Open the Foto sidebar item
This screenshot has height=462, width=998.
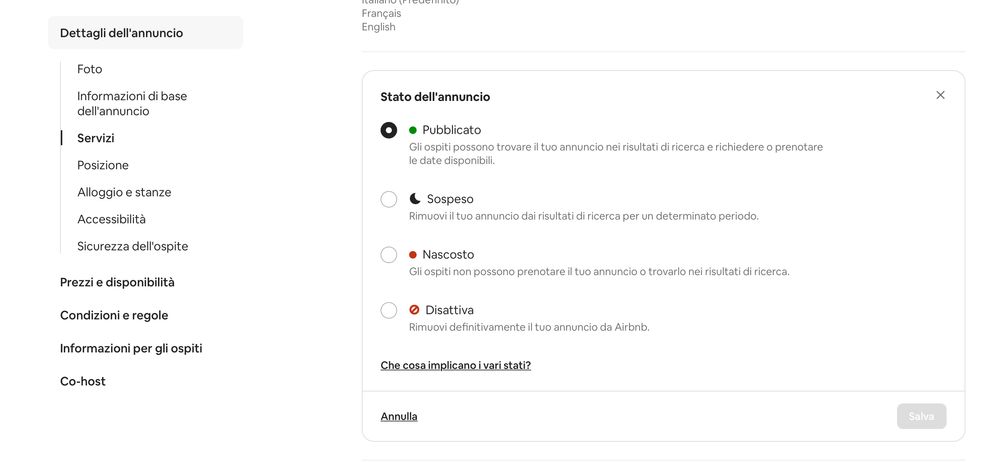(x=90, y=69)
